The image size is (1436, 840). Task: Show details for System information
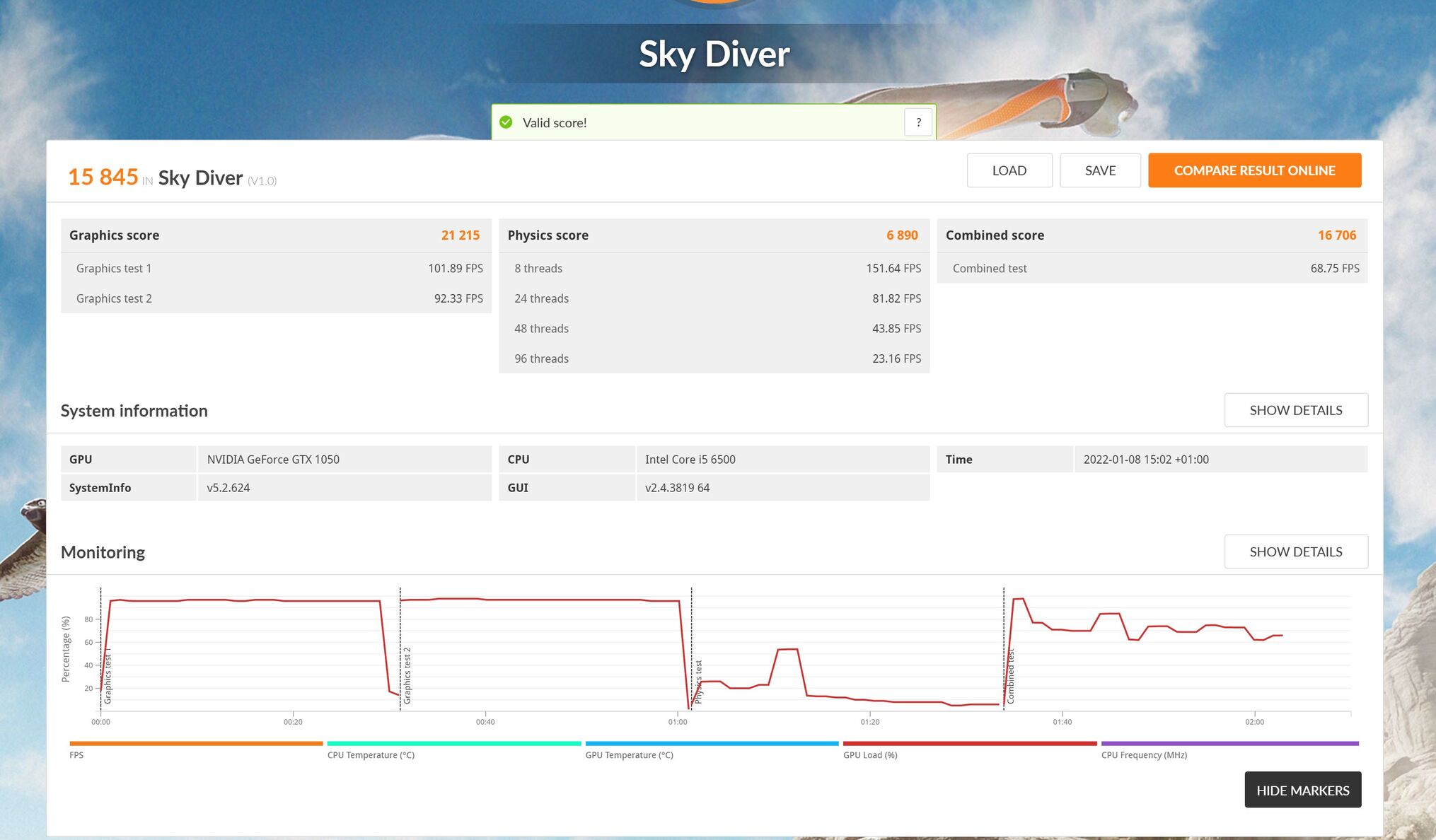coord(1295,410)
